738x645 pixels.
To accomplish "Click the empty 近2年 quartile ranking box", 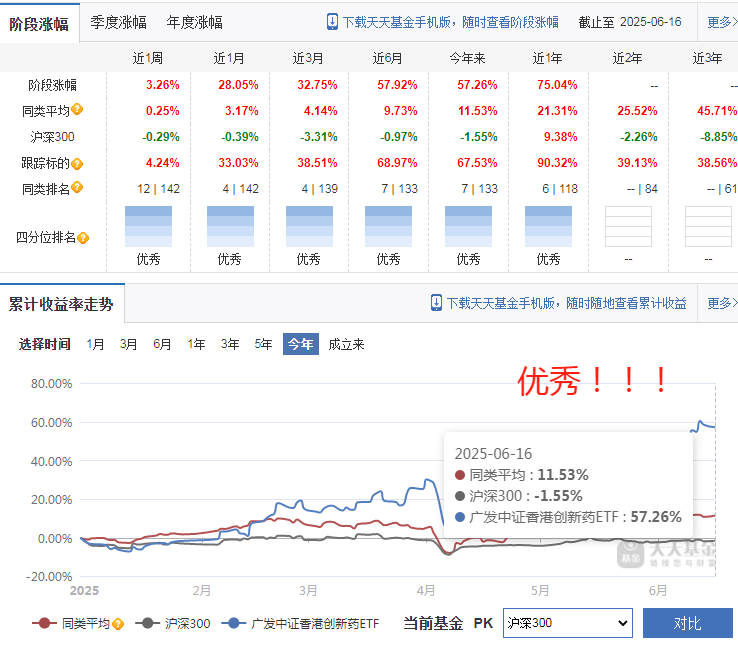I will (628, 226).
